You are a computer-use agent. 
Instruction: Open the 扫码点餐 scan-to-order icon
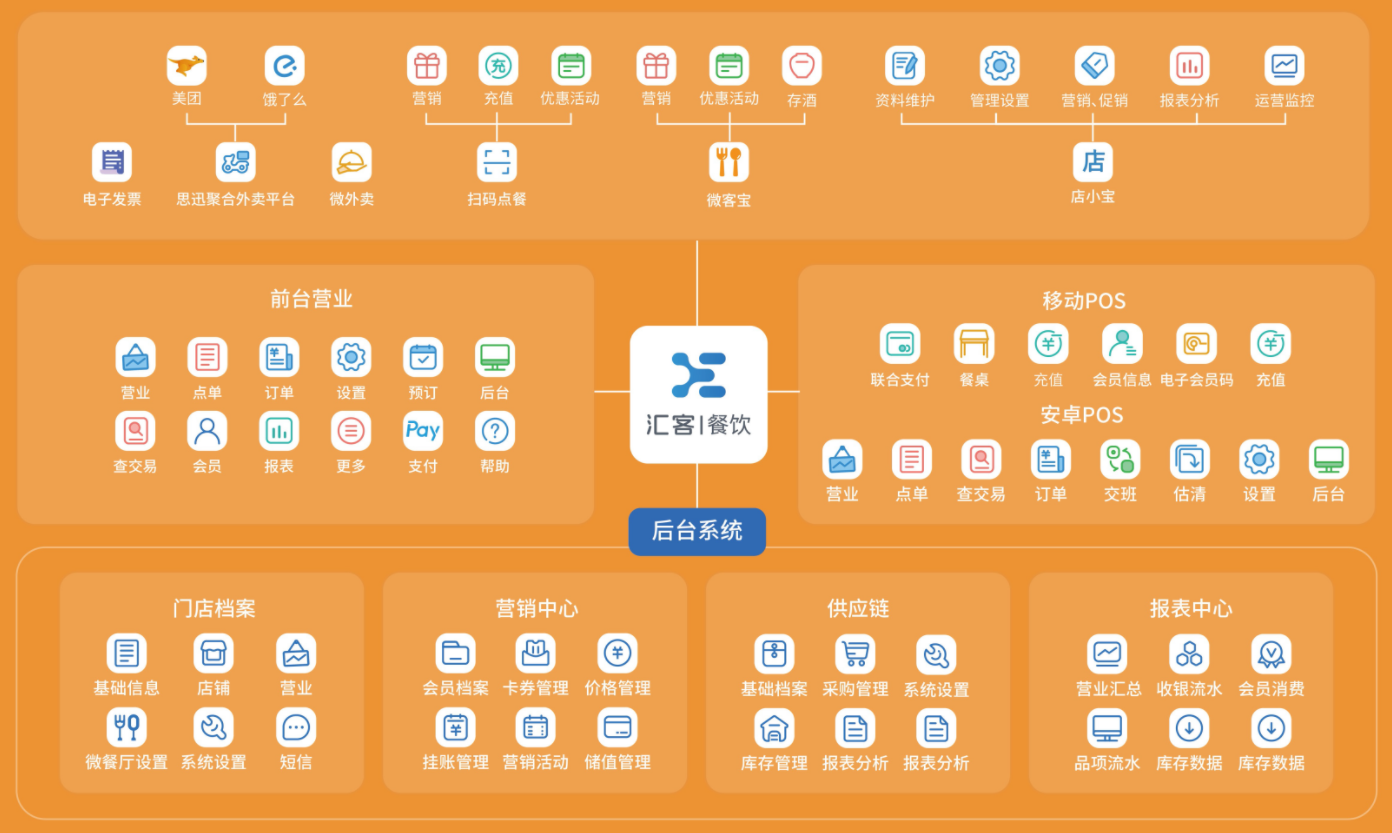click(499, 161)
